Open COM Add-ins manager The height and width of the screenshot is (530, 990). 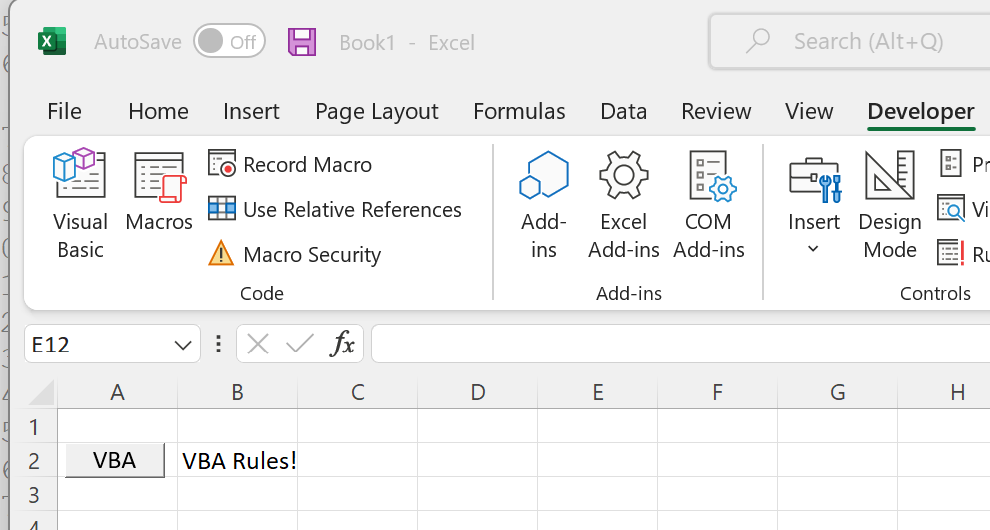pos(708,204)
